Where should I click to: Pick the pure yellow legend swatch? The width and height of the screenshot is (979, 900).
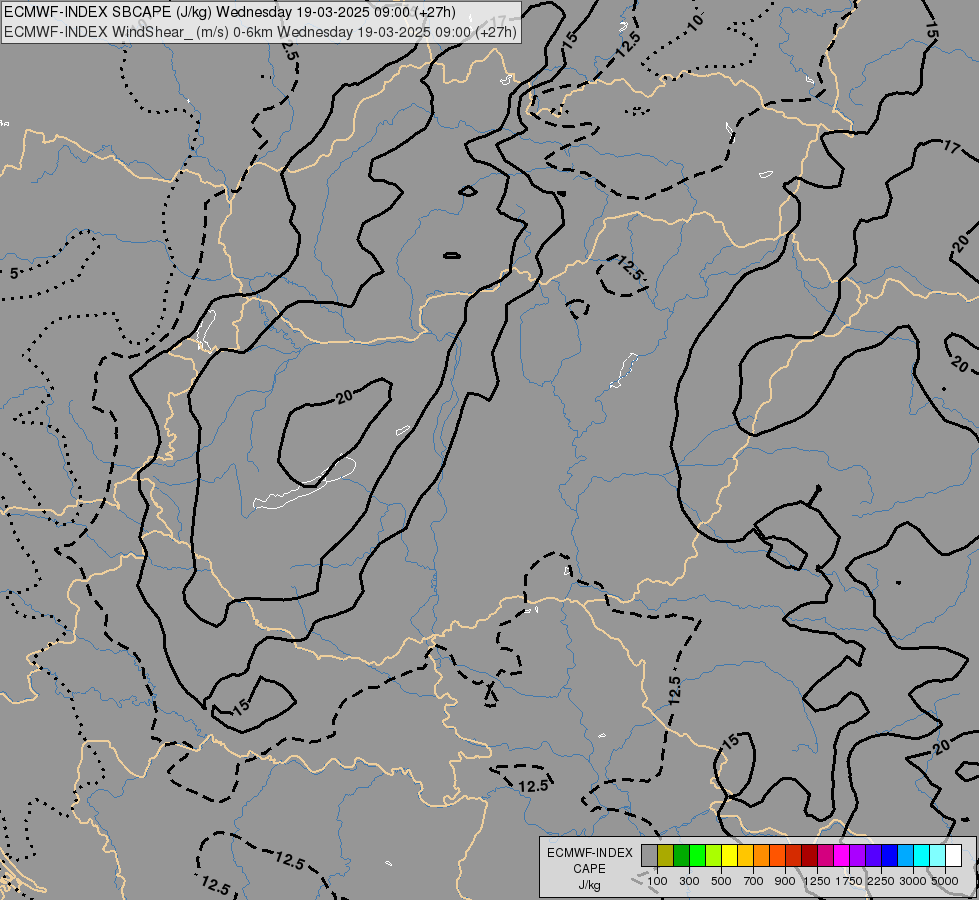point(730,856)
